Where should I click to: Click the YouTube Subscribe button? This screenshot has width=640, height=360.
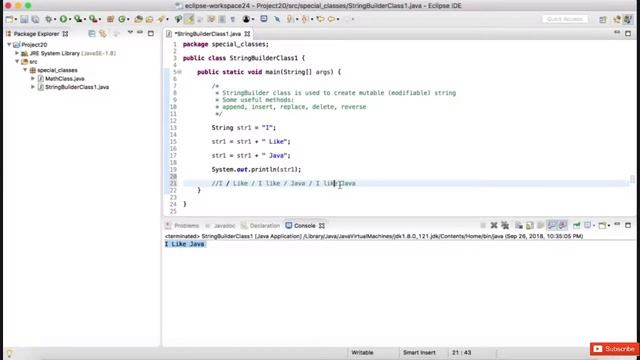point(614,349)
